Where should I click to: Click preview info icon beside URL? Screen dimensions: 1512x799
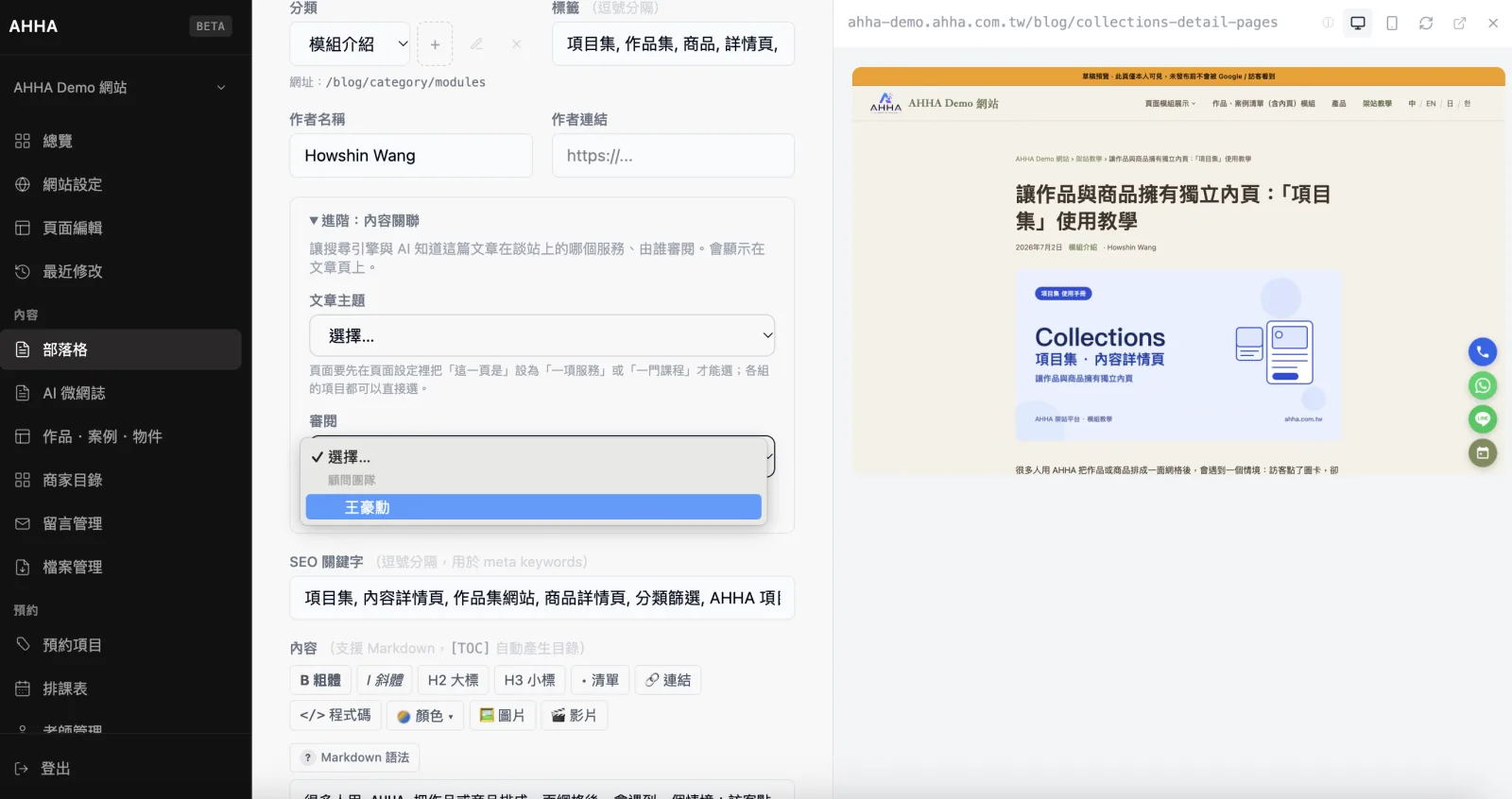(1328, 23)
